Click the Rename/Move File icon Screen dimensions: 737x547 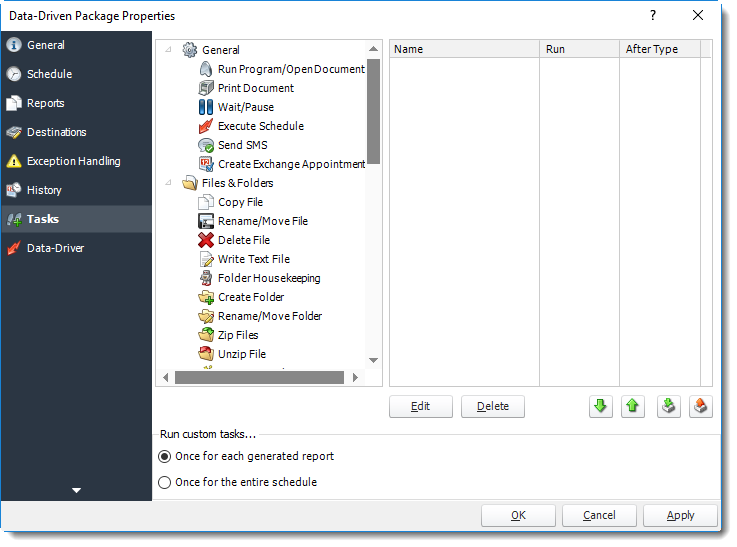click(x=205, y=221)
